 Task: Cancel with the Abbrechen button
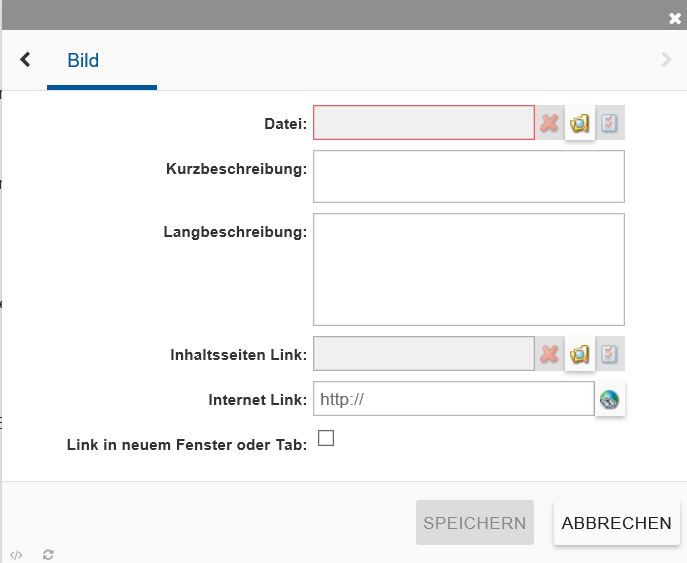tap(616, 523)
